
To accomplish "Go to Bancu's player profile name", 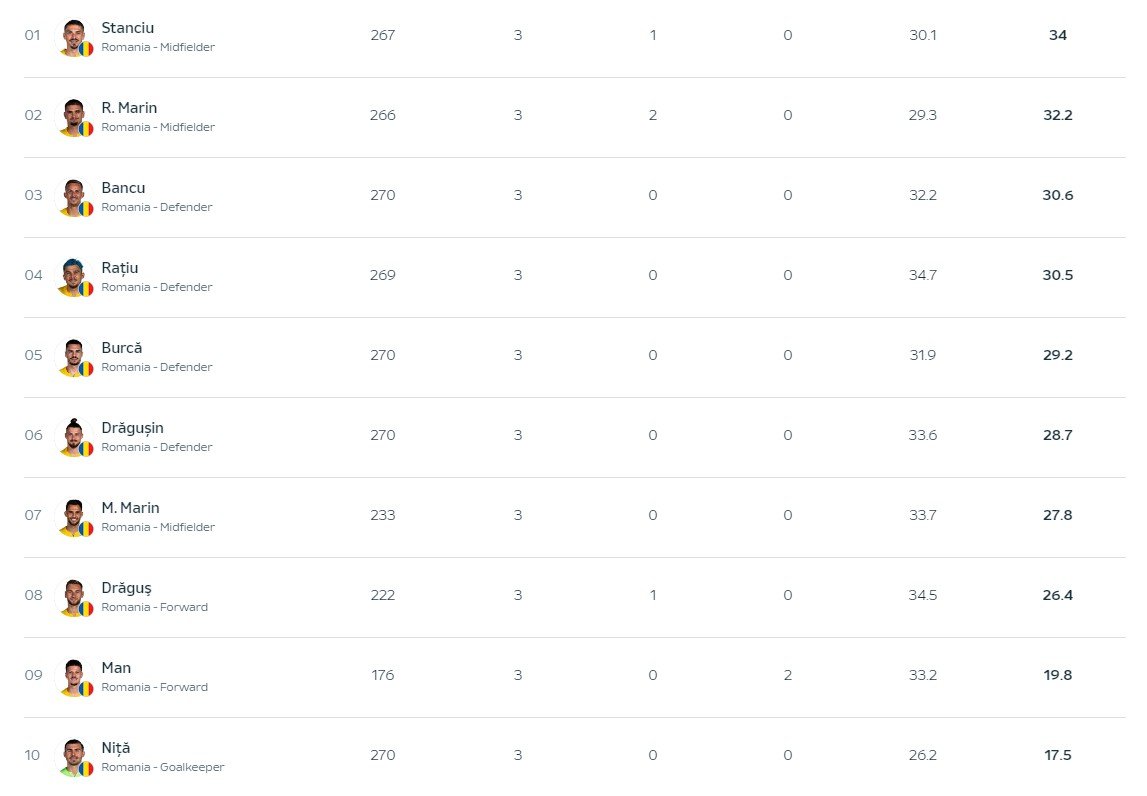I will pos(123,187).
